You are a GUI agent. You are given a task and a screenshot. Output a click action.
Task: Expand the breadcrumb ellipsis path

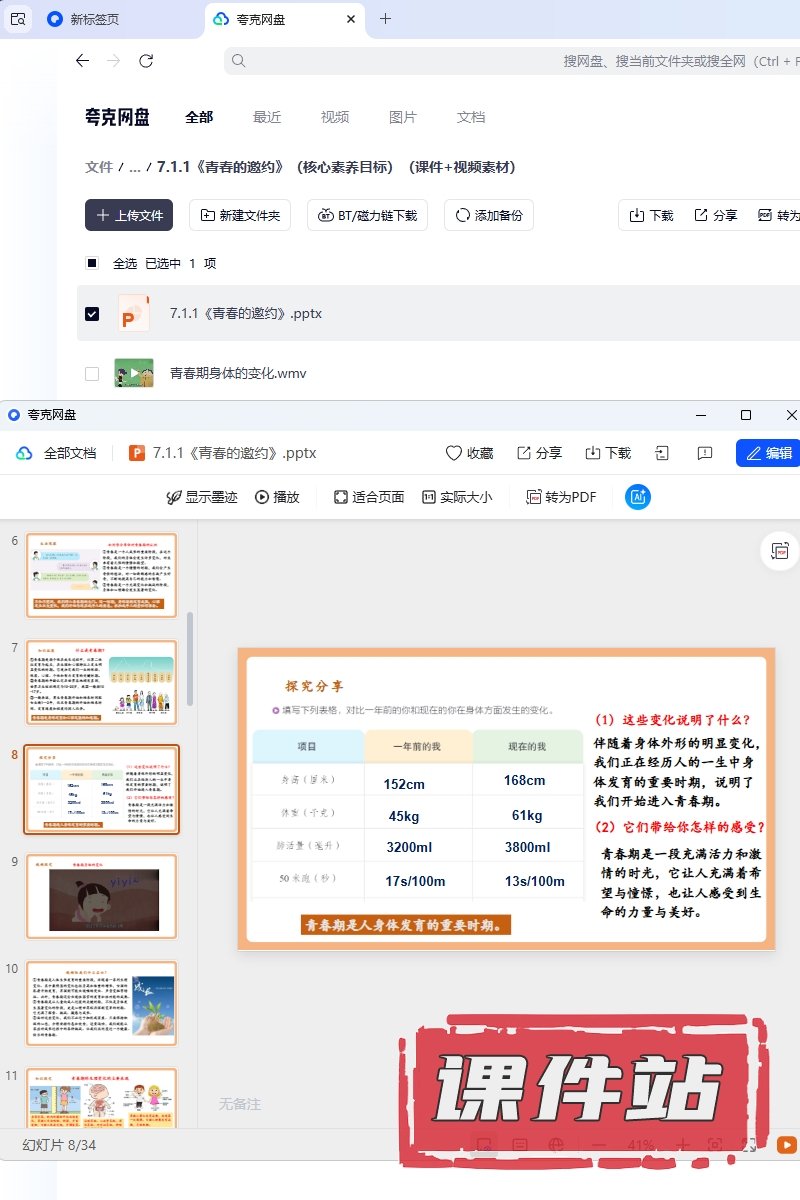coord(134,167)
